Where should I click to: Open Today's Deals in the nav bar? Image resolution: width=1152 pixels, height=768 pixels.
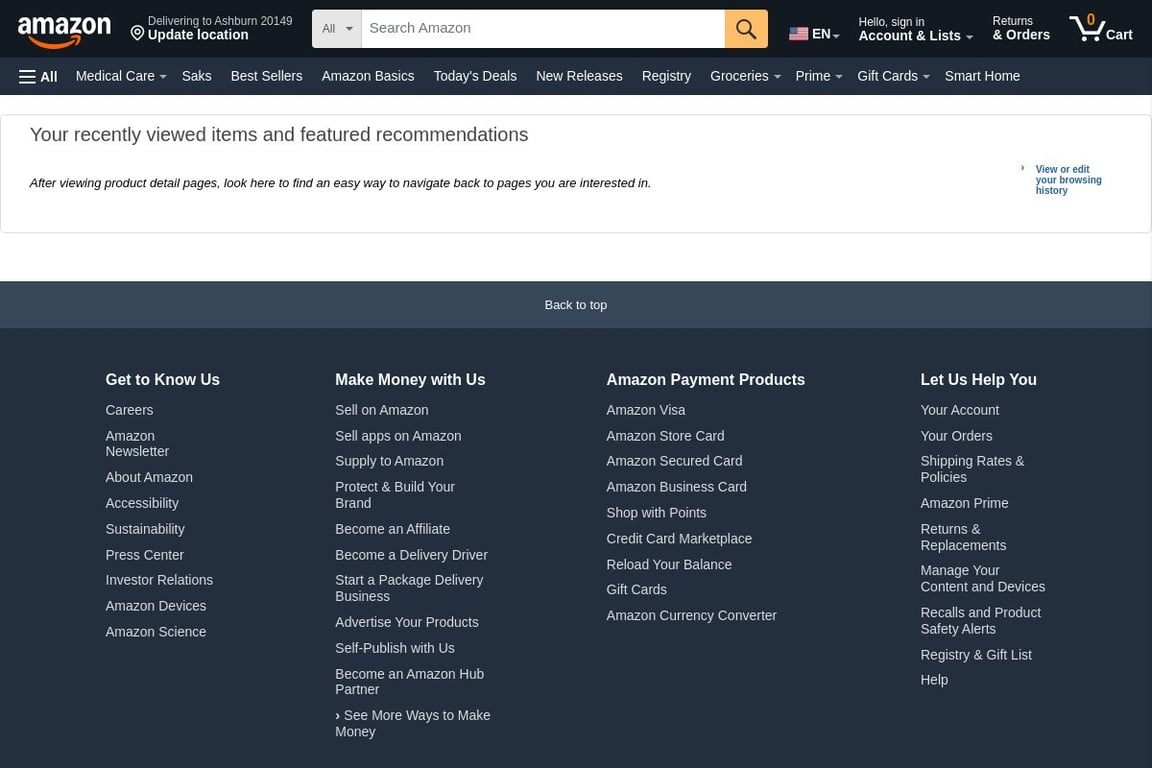[475, 76]
